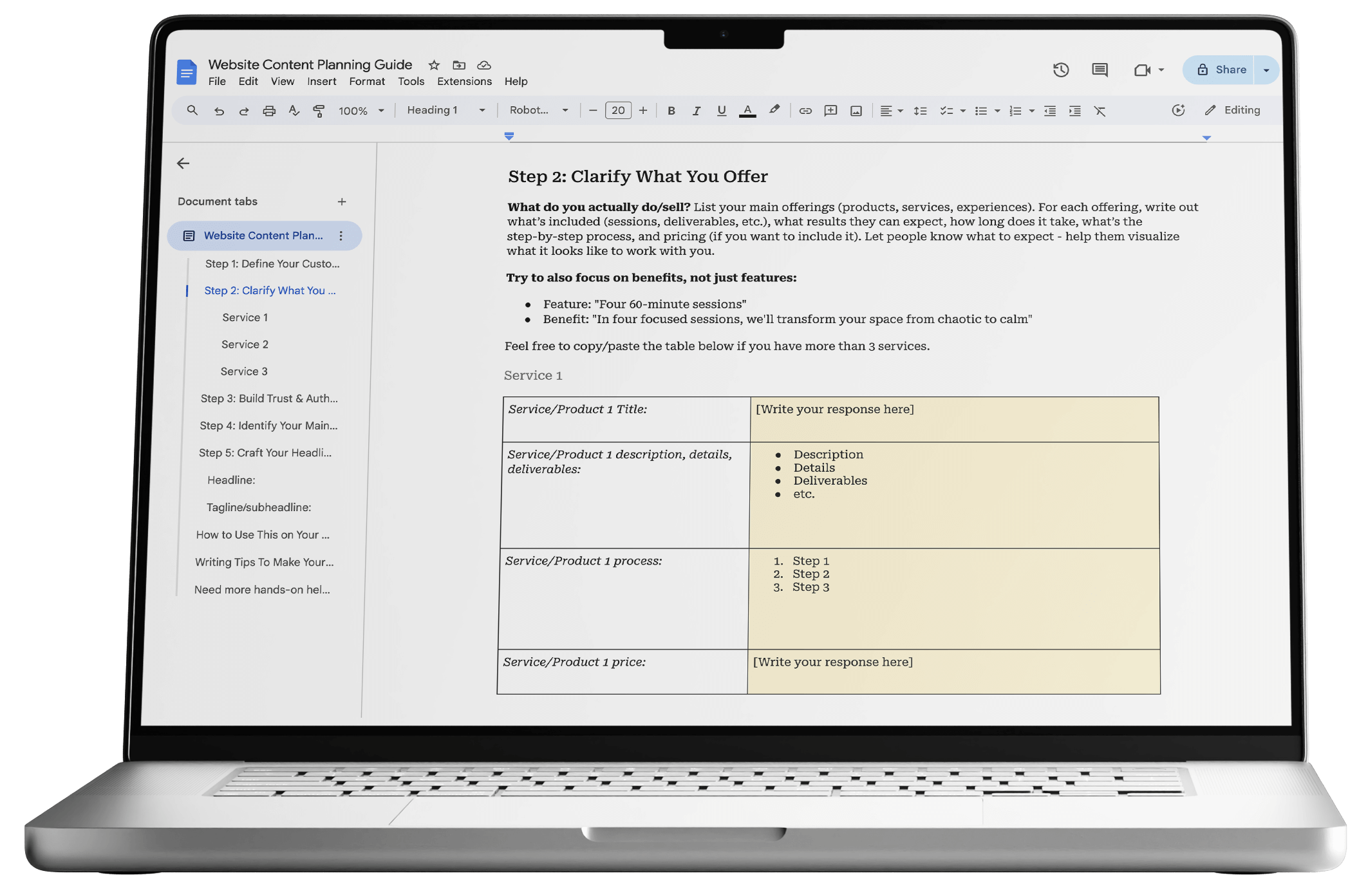Click the text color underlined A
Screen dimensions: 1368x896
pyautogui.click(x=747, y=111)
